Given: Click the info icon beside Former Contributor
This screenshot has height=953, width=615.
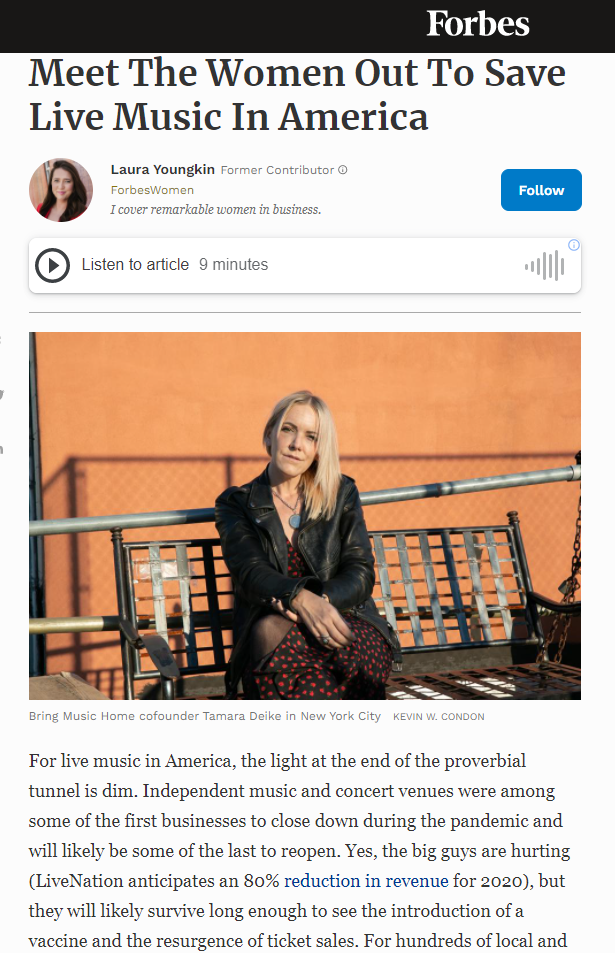Looking at the screenshot, I should pyautogui.click(x=343, y=170).
